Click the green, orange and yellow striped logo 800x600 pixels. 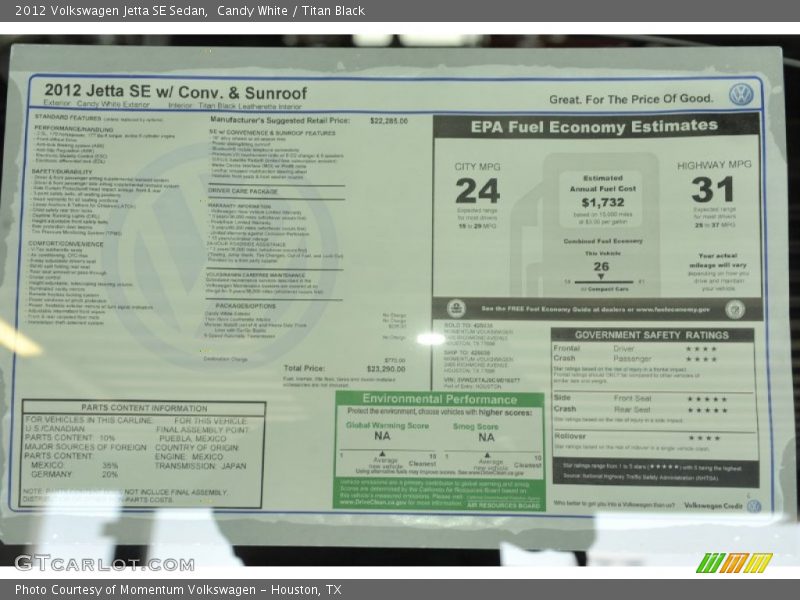click(734, 563)
